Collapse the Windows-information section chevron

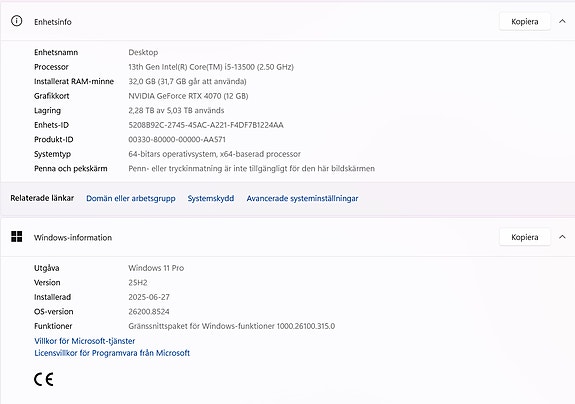[562, 237]
